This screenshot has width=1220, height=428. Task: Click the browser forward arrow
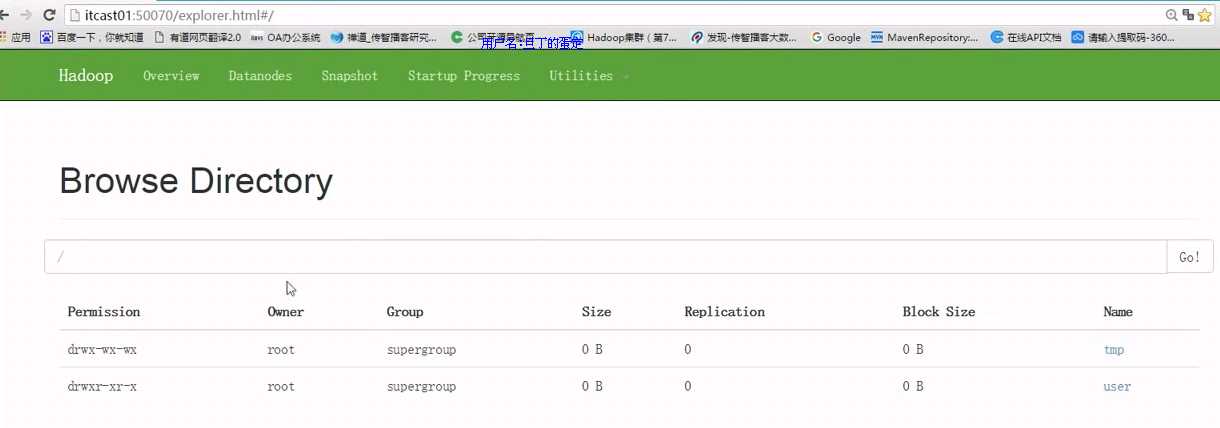pos(26,15)
